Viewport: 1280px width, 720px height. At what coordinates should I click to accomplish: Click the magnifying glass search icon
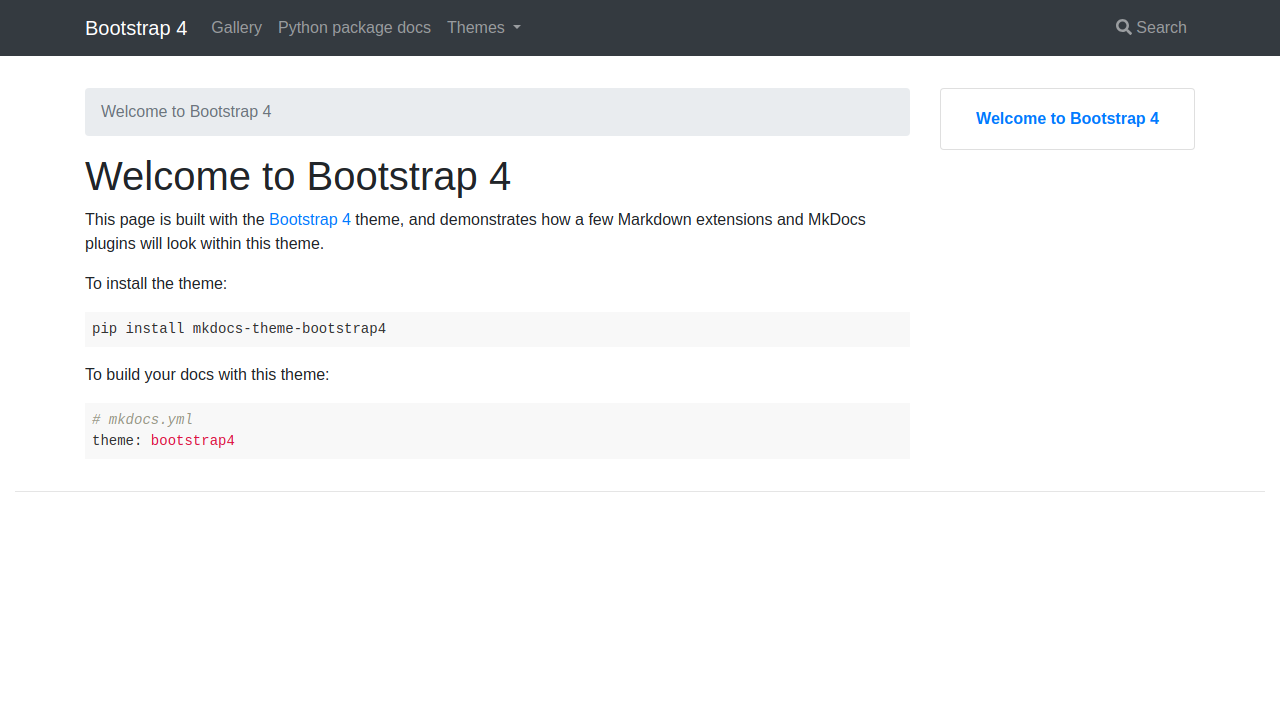pyautogui.click(x=1124, y=28)
